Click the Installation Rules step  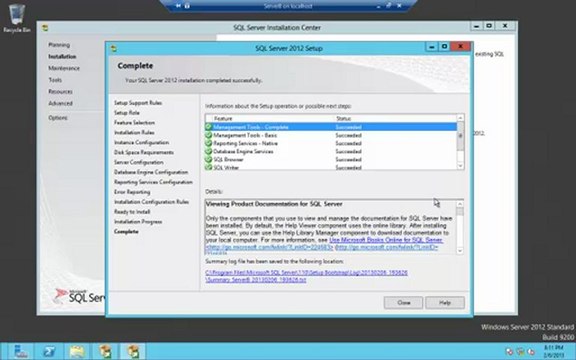(134, 133)
